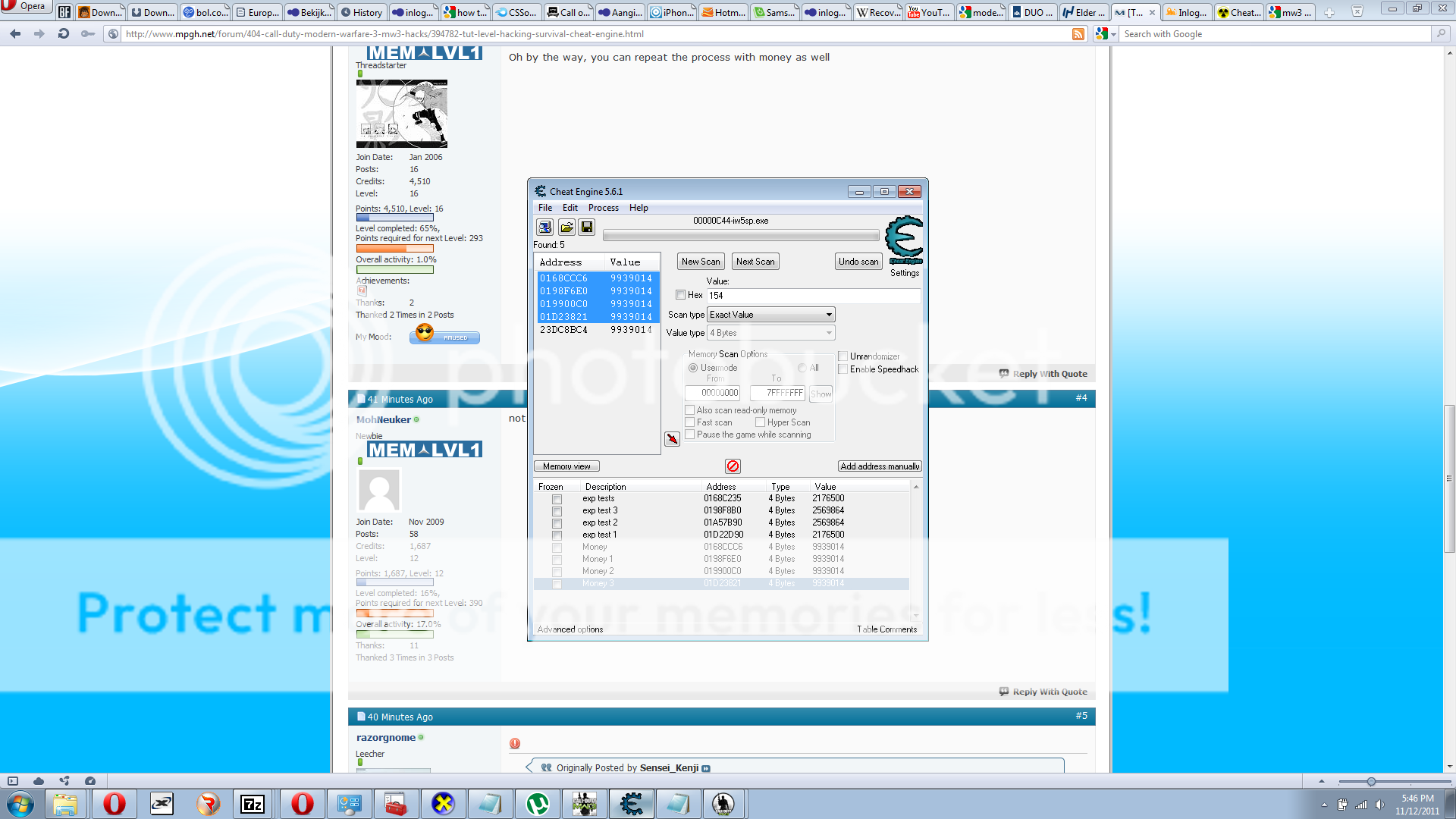Freeze the 'exp tests' entry checkbox

tap(557, 499)
